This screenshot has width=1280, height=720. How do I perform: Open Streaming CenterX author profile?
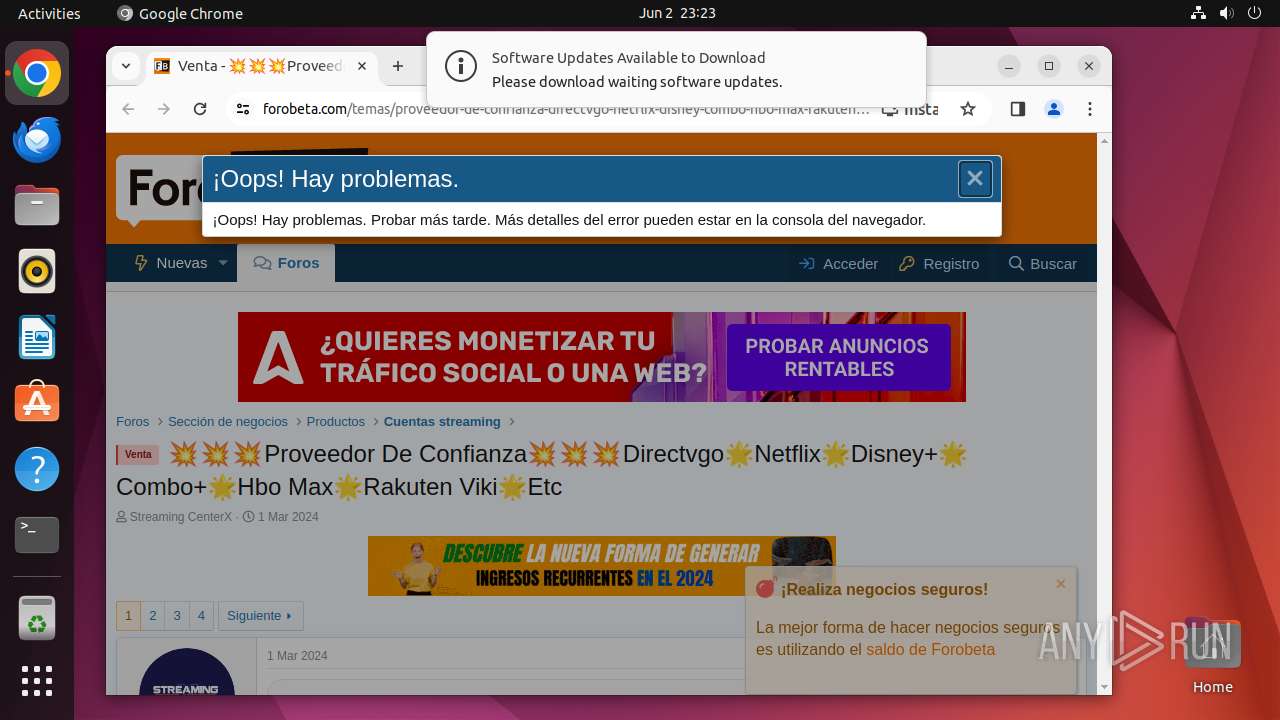coord(180,517)
